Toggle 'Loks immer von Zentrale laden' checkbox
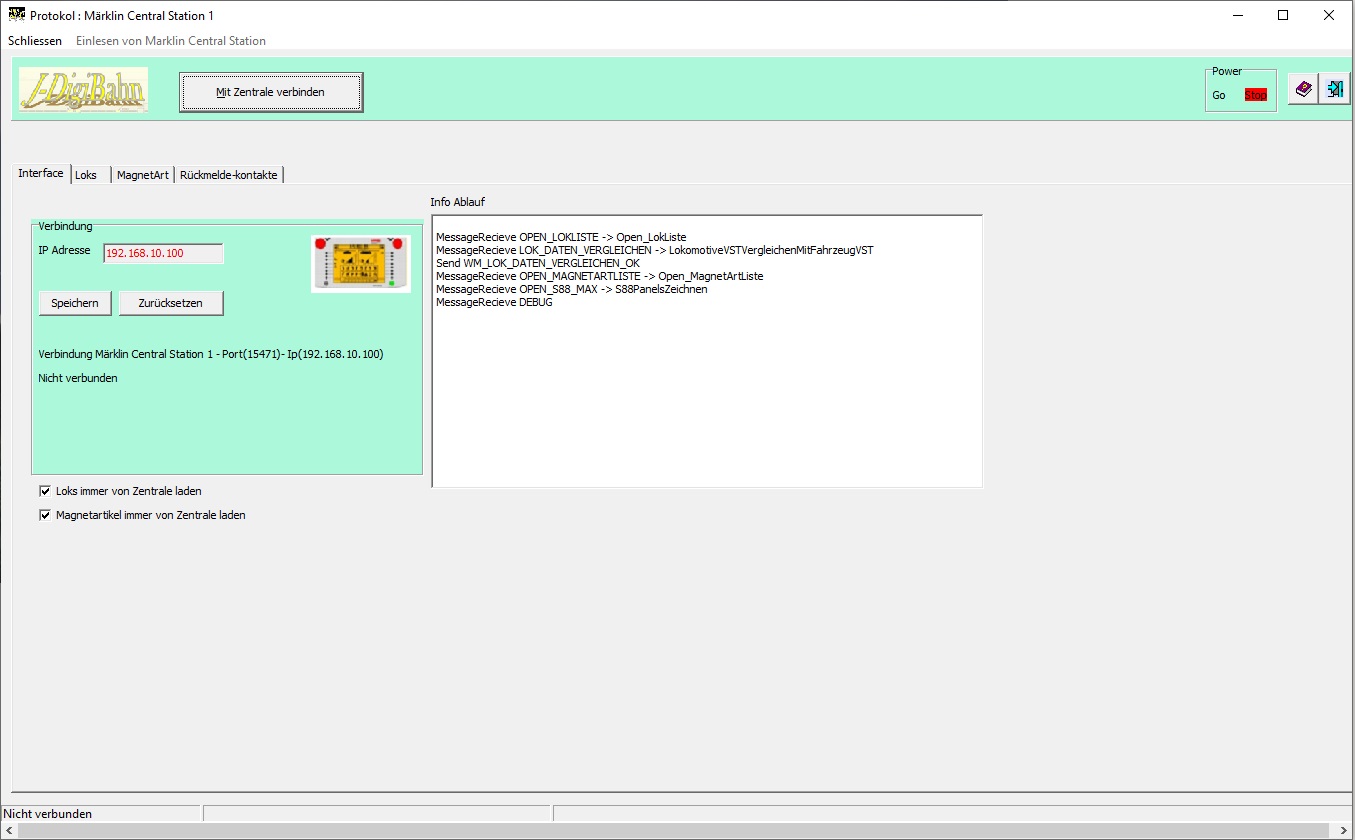 click(45, 491)
